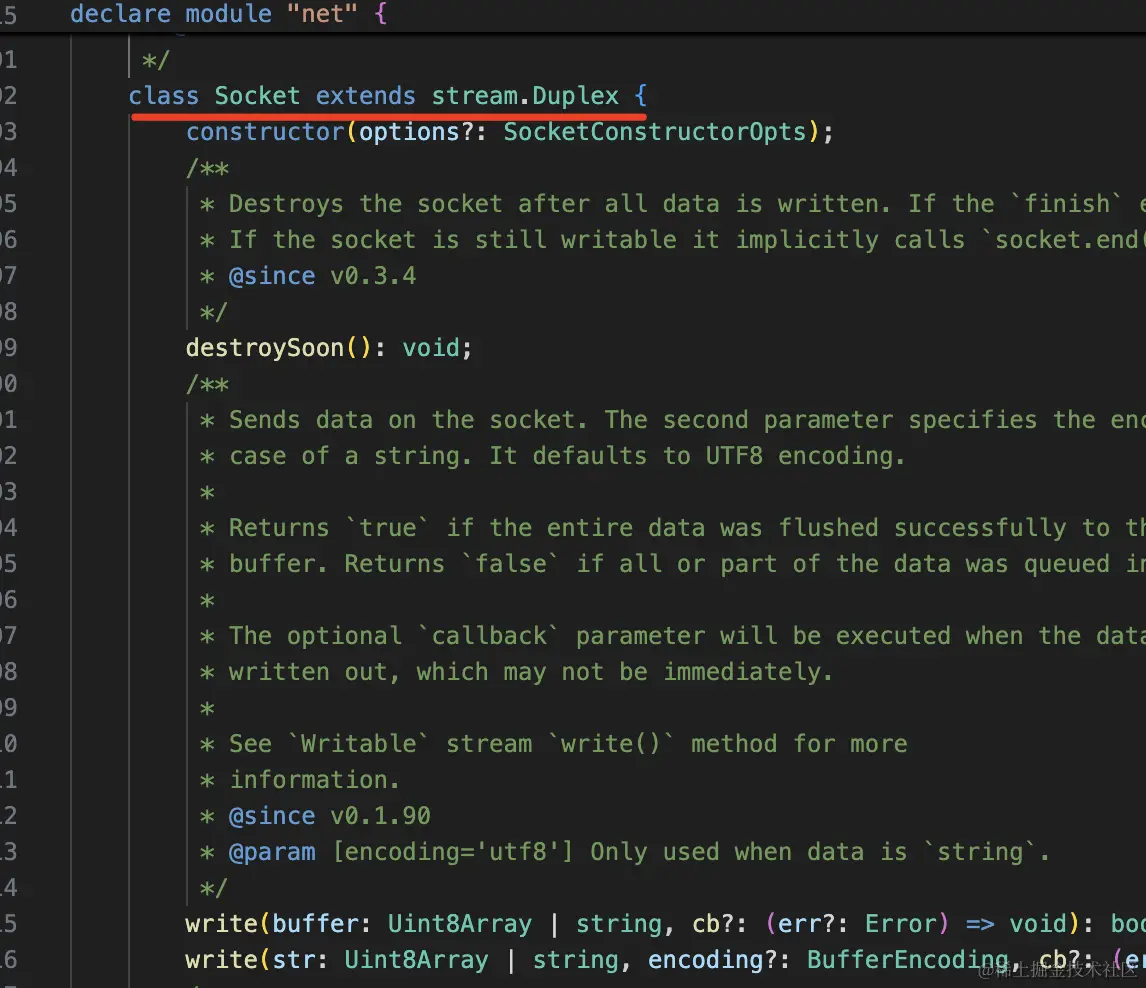This screenshot has width=1146, height=988.
Task: Click the SocketConstructorOpts type reference
Action: (x=654, y=132)
